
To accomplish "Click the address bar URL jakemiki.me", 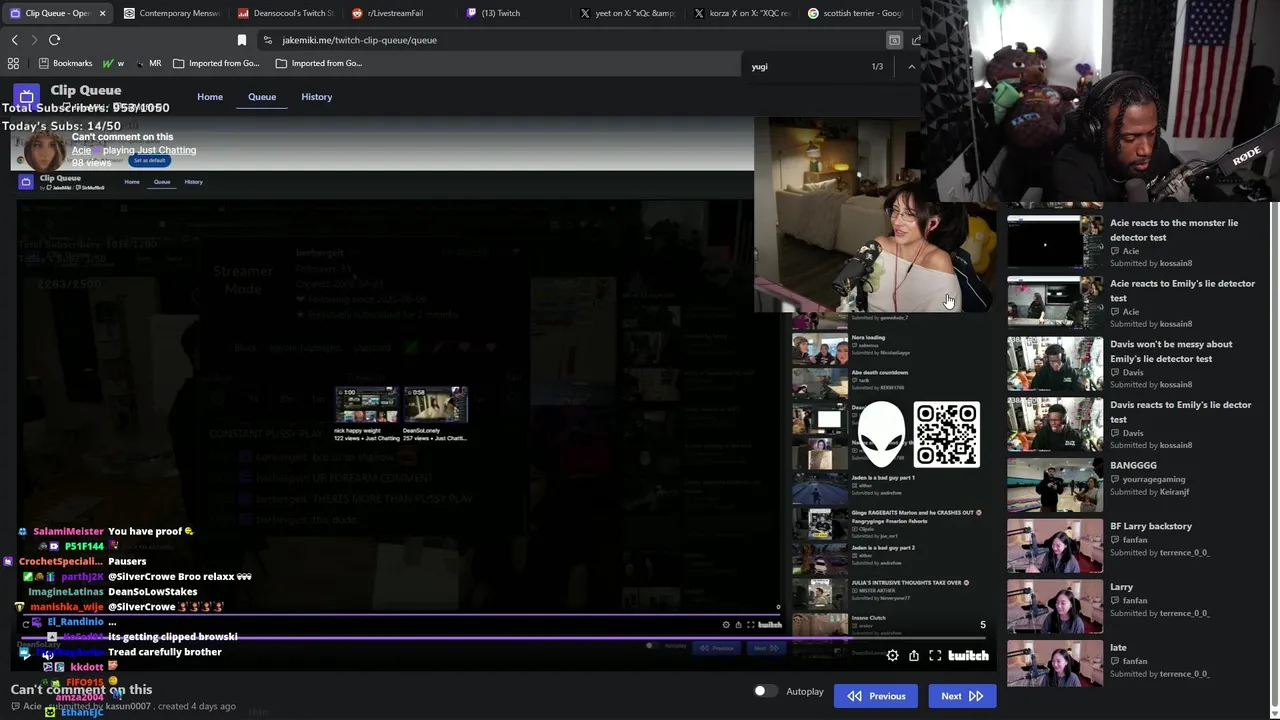I will coord(359,40).
